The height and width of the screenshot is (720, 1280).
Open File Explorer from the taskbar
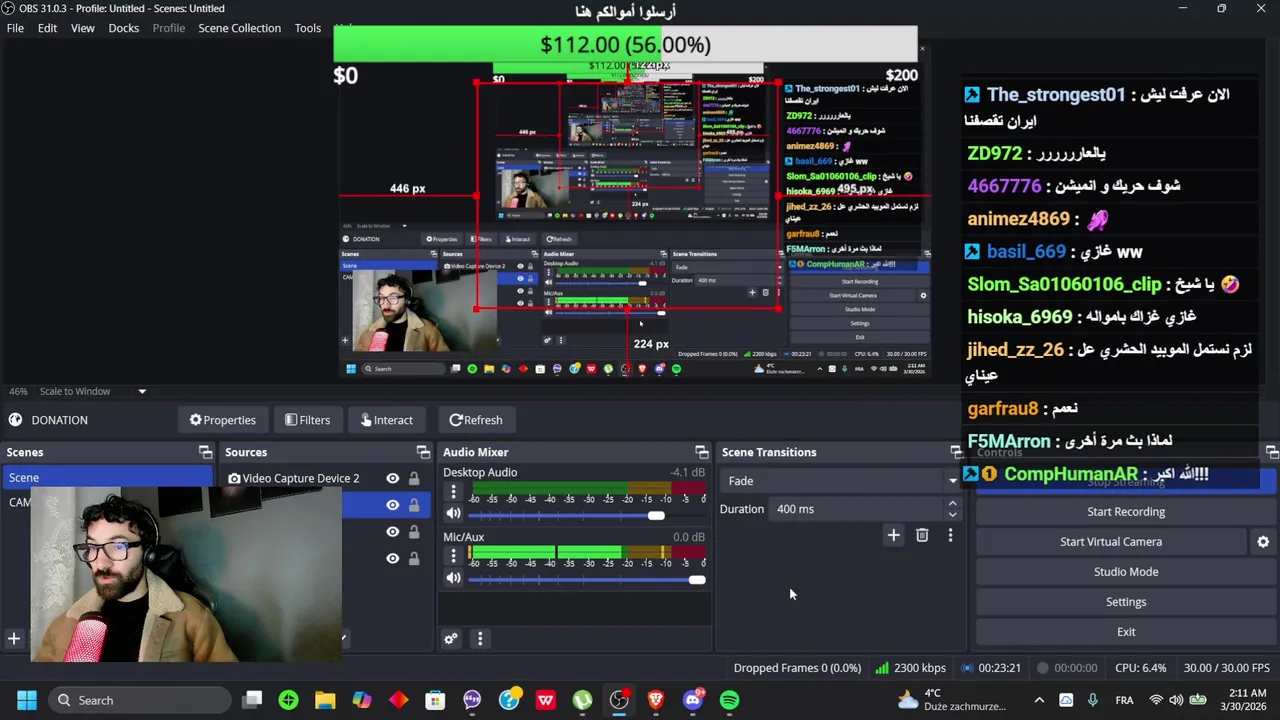pos(325,700)
